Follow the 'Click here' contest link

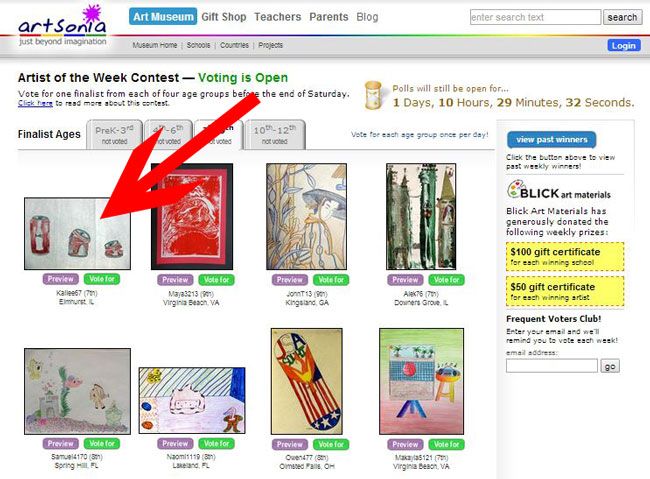point(35,103)
